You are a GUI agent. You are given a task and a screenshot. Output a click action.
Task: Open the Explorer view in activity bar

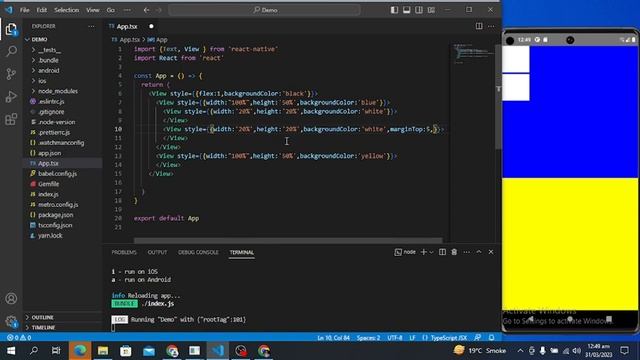point(11,29)
